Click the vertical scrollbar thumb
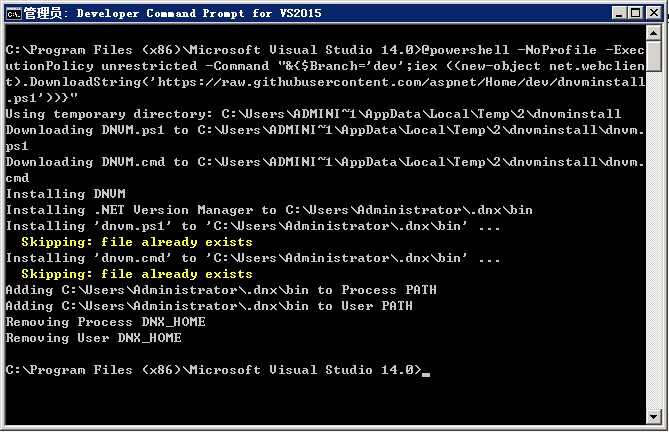The image size is (669, 432). tap(654, 56)
